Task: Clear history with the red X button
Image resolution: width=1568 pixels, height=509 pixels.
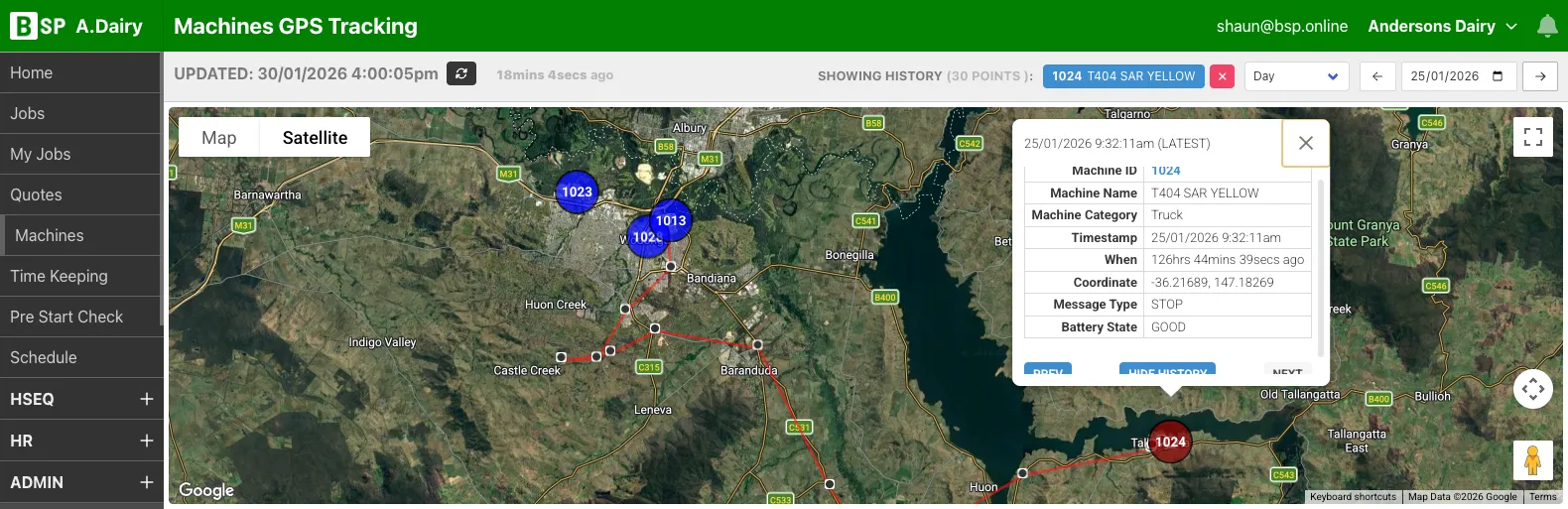Action: (x=1223, y=76)
